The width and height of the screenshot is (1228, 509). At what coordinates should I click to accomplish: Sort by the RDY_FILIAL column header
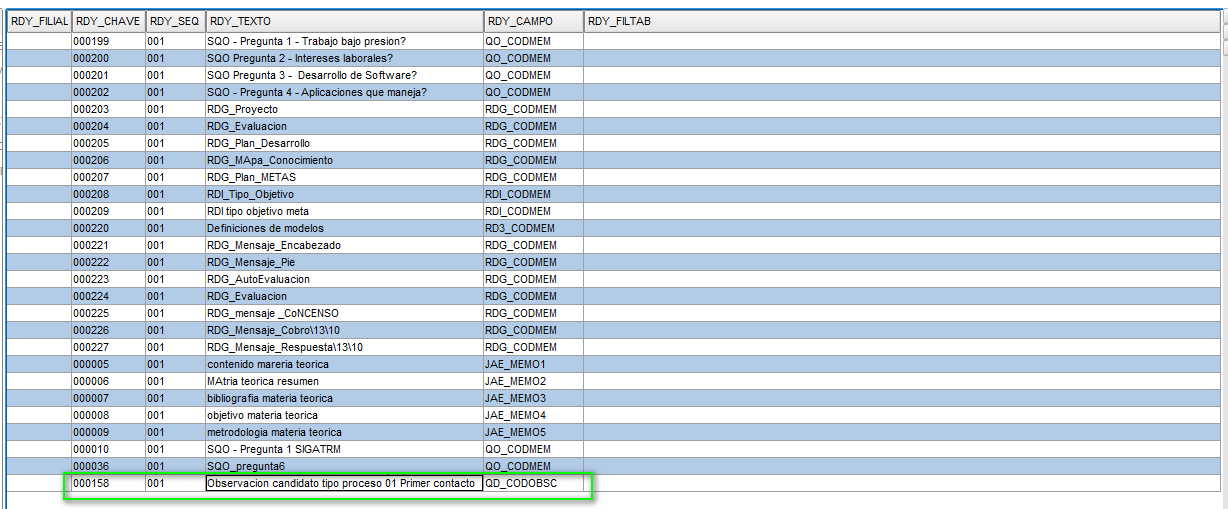(39, 21)
